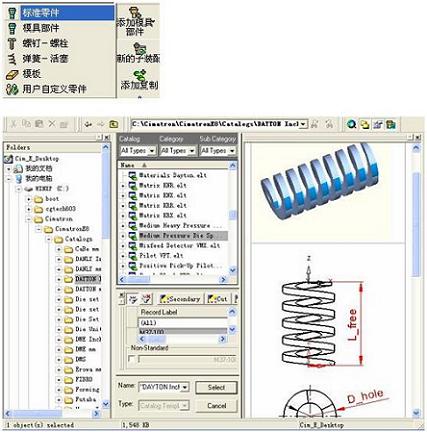This screenshot has width=427, height=432.
Task: Click the yellow folders view icon
Action: click(x=365, y=125)
